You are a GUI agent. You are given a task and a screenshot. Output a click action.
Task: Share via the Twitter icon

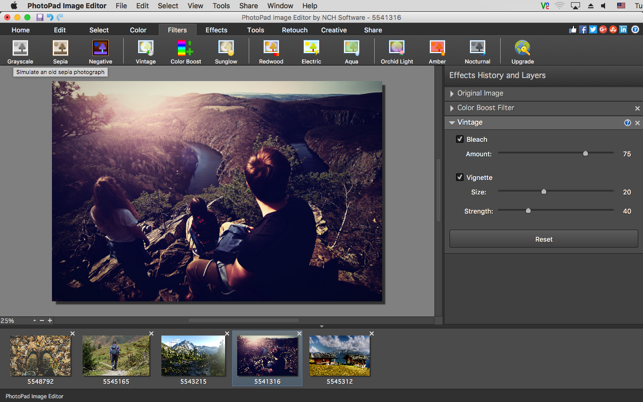593,30
